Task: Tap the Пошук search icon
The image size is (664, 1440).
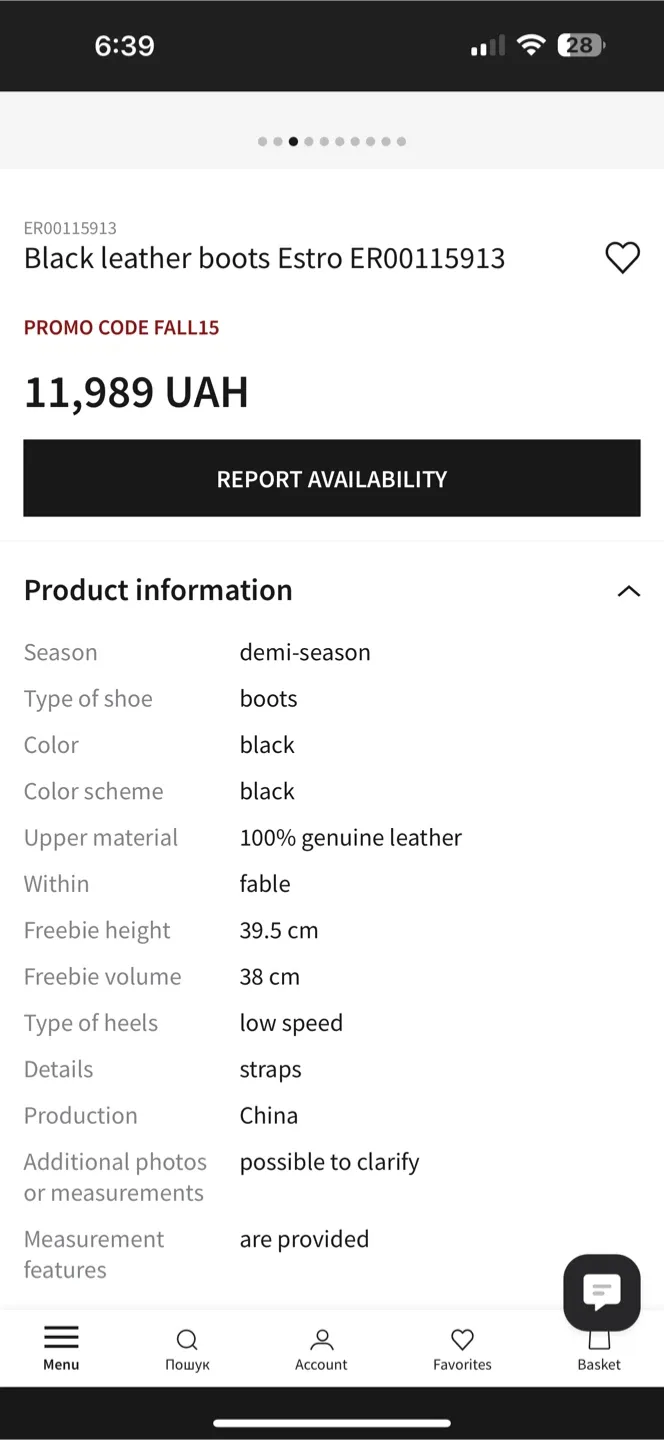Action: (x=187, y=1347)
